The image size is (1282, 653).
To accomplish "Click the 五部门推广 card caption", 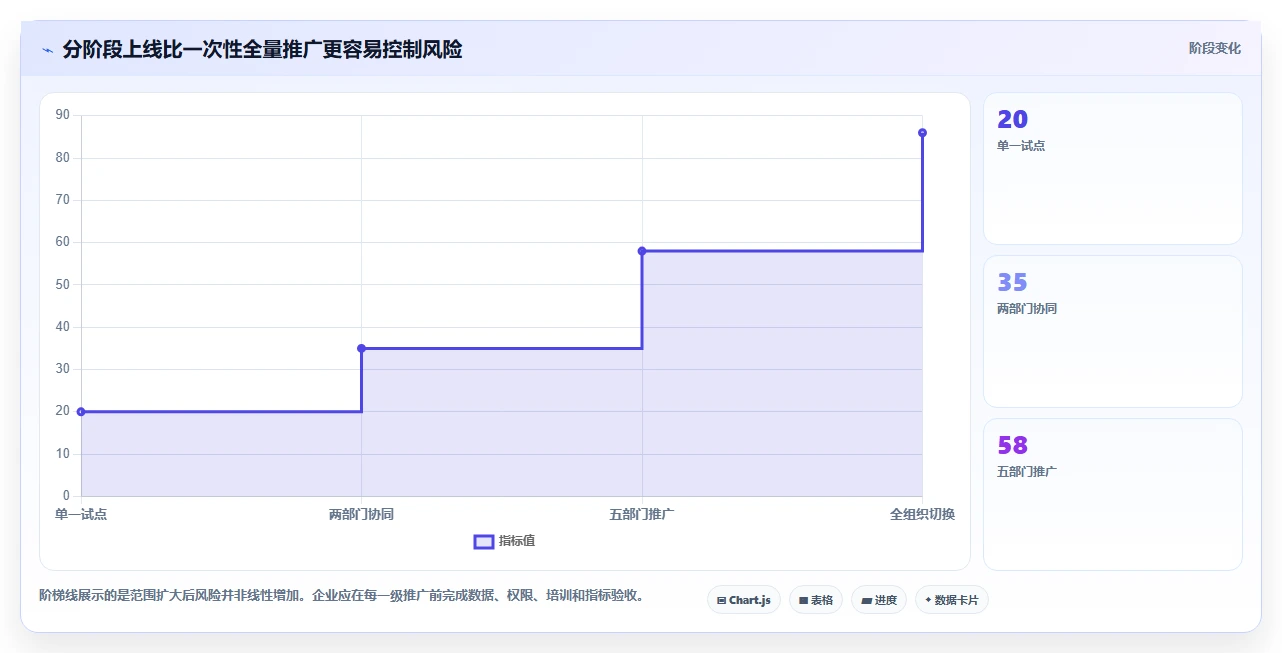I will (x=1027, y=472).
